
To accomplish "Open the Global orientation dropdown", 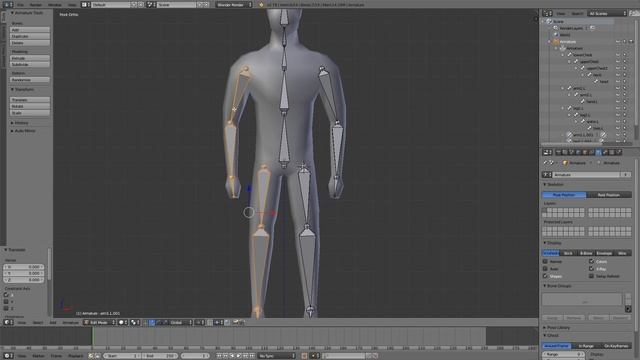I will pos(181,322).
